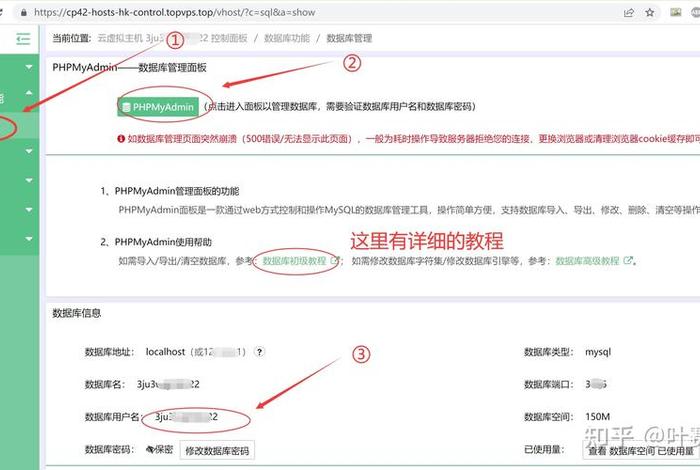This screenshot has height=470, width=700.
Task: Click the '数据库端口' label
Action: click(x=549, y=384)
